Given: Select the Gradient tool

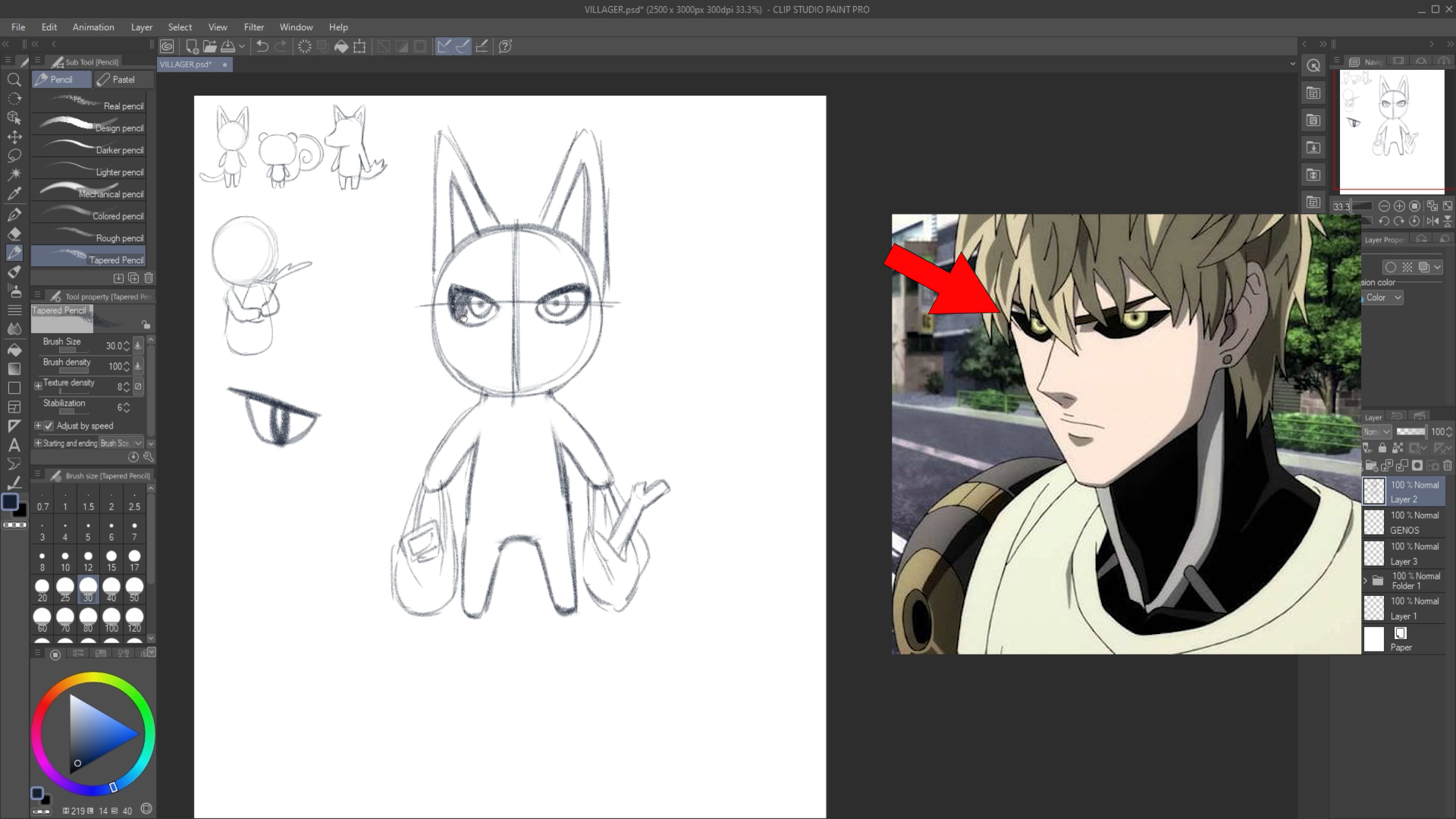Looking at the screenshot, I should point(14,369).
